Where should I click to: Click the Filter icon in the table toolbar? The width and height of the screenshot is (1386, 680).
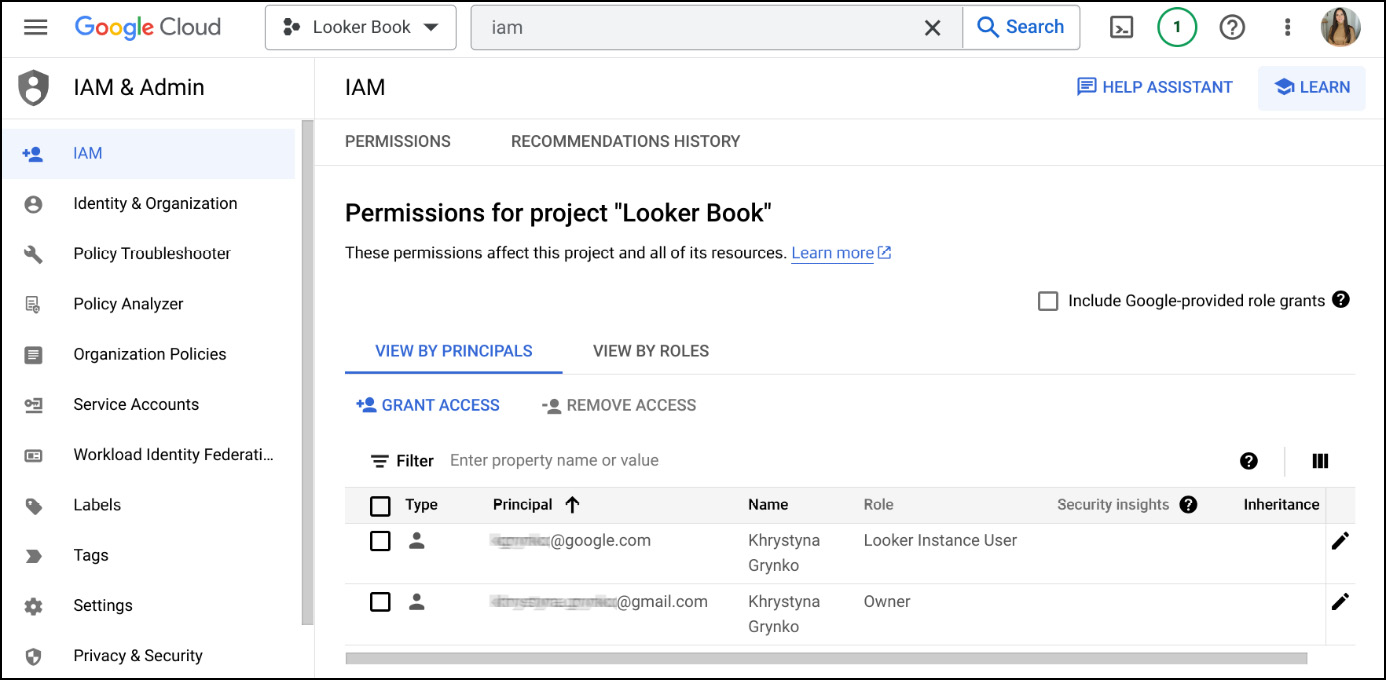click(380, 461)
